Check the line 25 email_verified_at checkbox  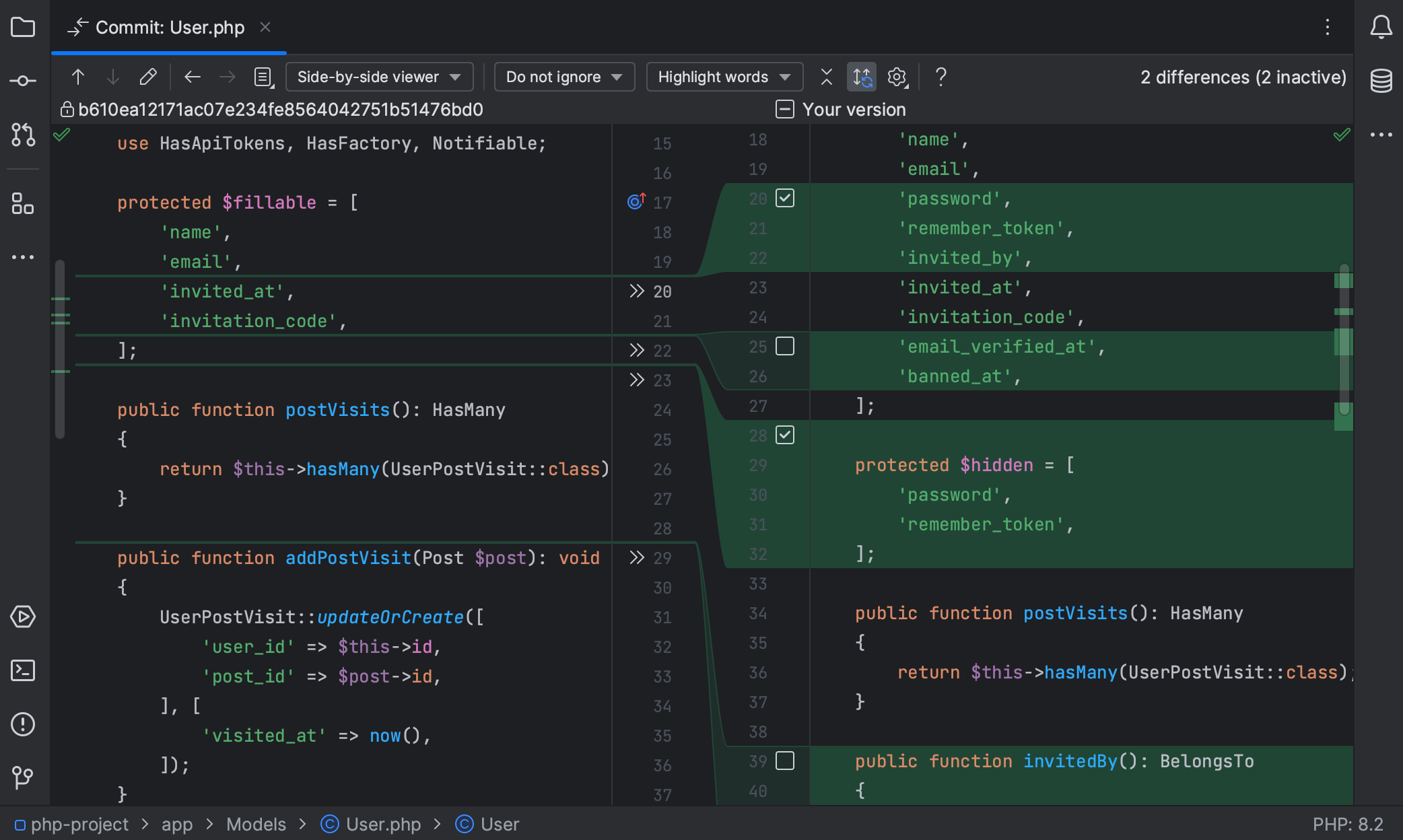click(785, 346)
